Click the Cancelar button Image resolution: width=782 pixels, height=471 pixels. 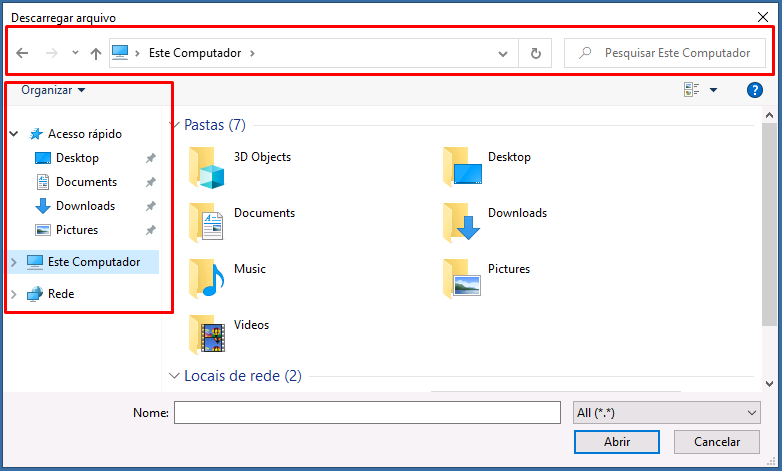pos(717,441)
